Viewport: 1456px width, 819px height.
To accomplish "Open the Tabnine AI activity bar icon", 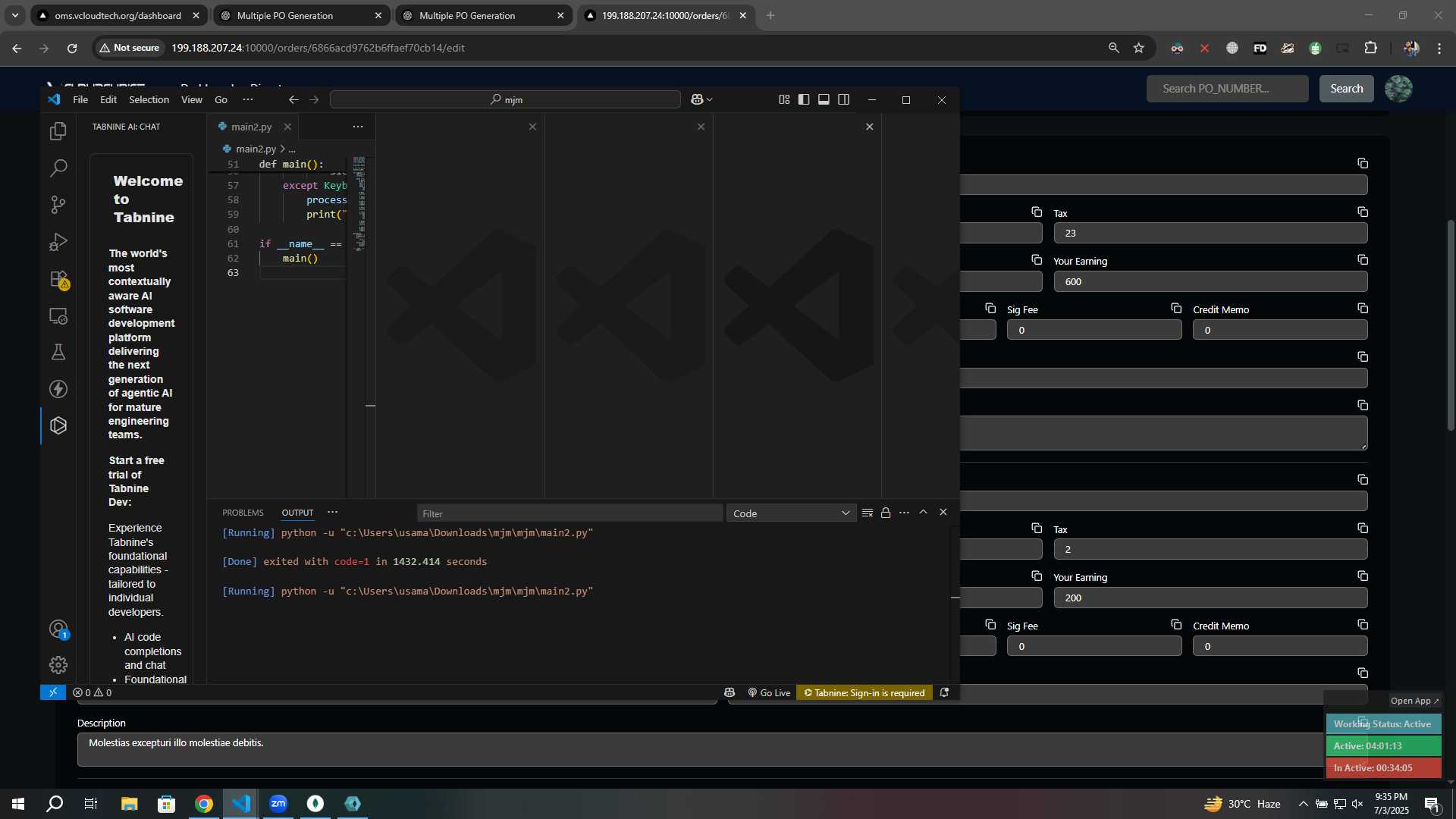I will tap(58, 425).
